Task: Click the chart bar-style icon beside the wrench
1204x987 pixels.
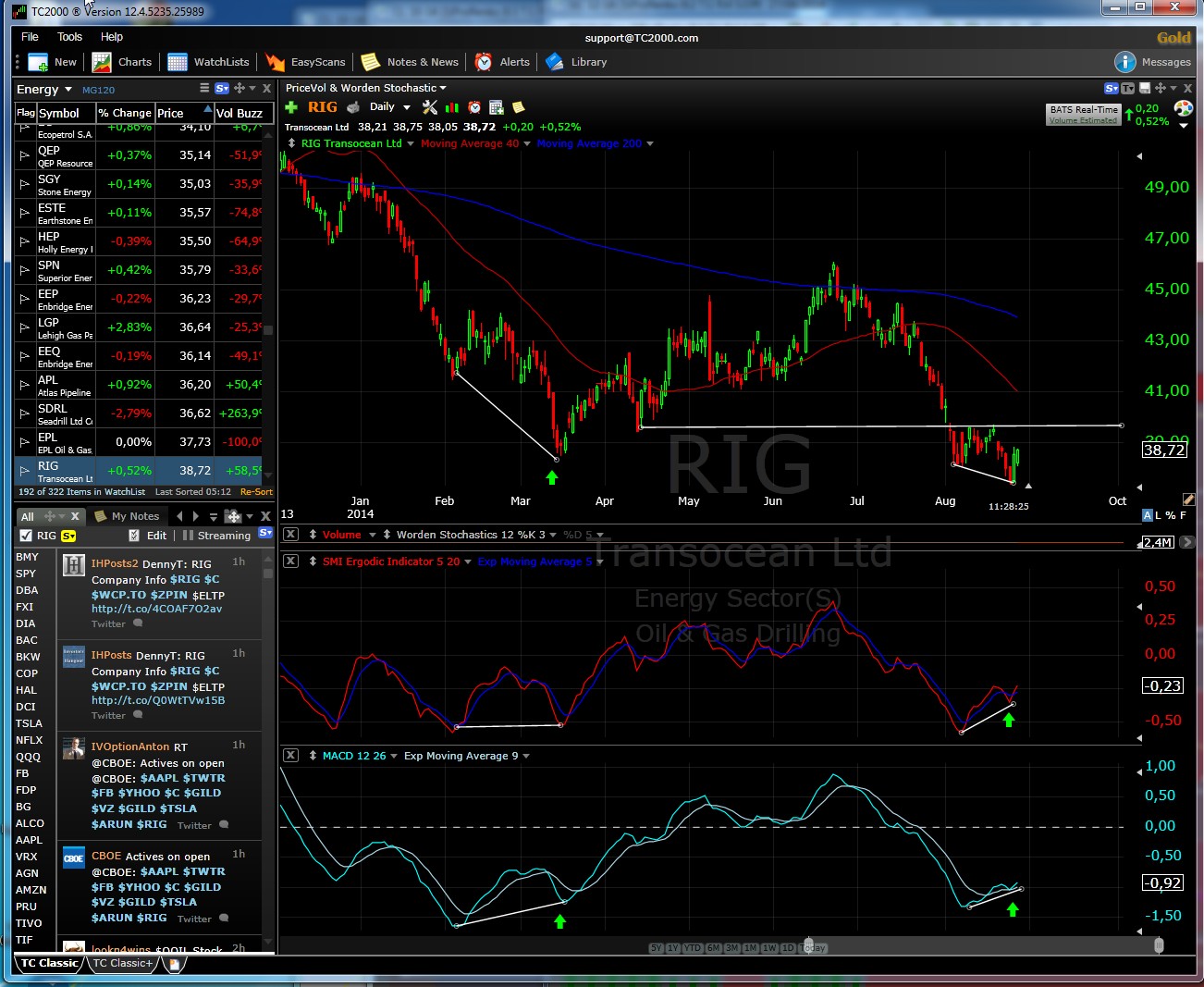Action: pyautogui.click(x=452, y=107)
